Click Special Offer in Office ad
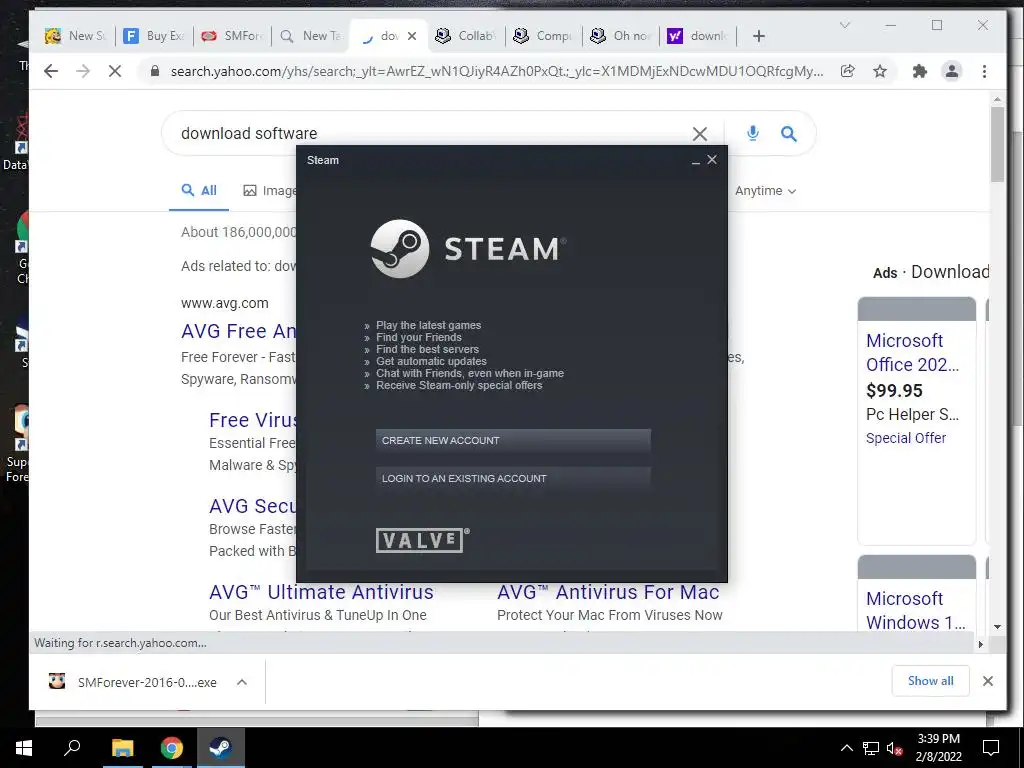The width and height of the screenshot is (1024, 768). pyautogui.click(x=906, y=438)
